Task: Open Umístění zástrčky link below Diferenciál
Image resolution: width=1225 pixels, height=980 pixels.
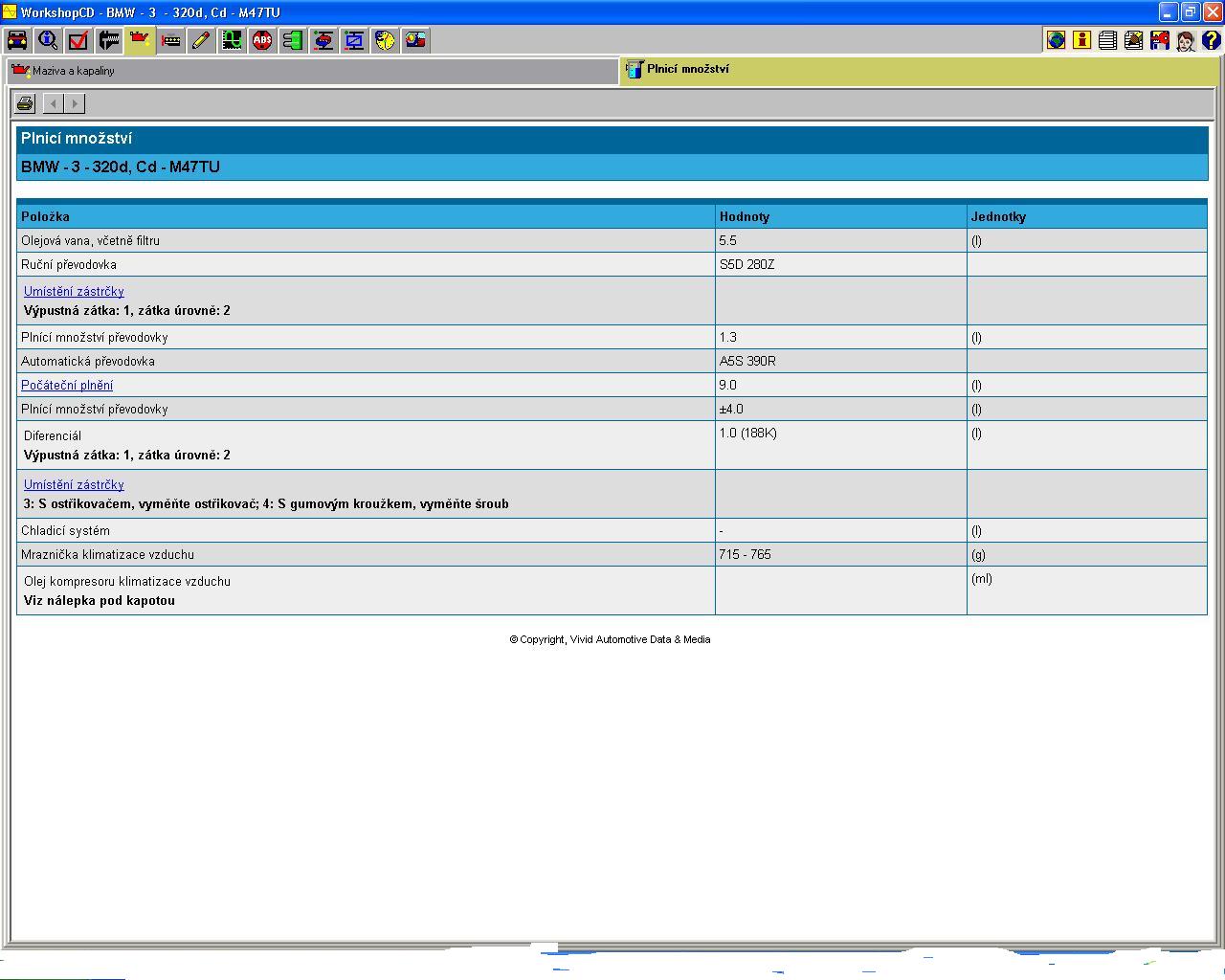Action: coord(74,484)
